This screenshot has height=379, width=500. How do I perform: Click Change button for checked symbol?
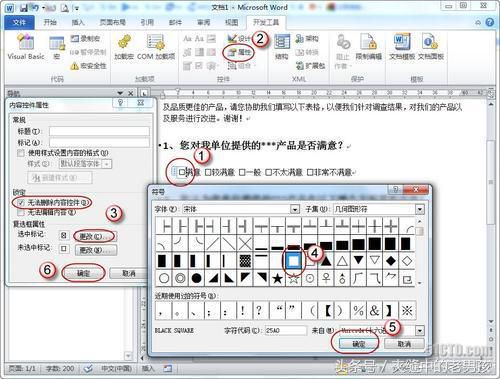pos(95,236)
